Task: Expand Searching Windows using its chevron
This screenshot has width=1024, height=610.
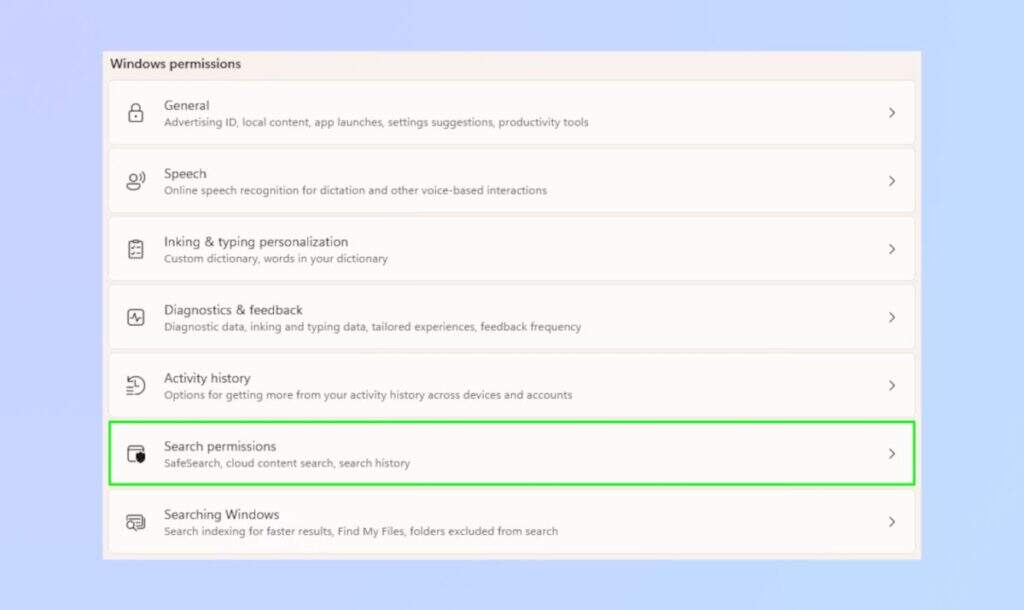Action: (x=891, y=522)
